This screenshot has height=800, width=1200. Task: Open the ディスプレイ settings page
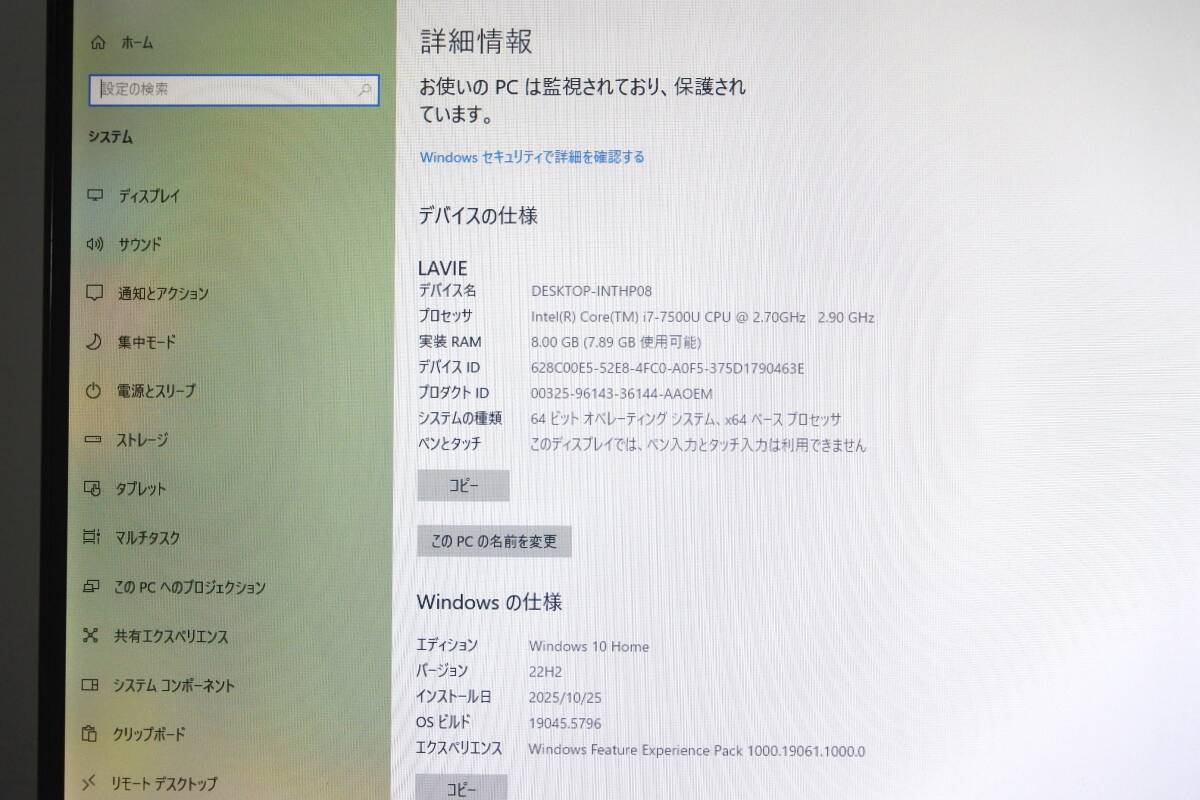(x=148, y=196)
